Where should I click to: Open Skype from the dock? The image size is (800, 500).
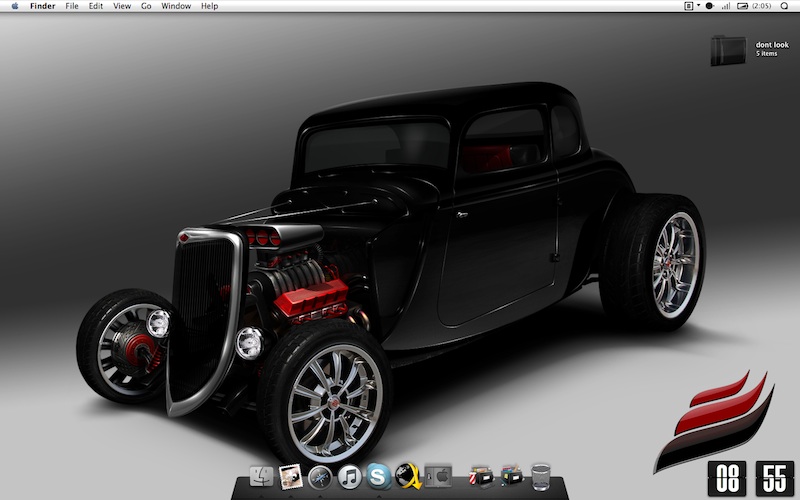pos(378,477)
